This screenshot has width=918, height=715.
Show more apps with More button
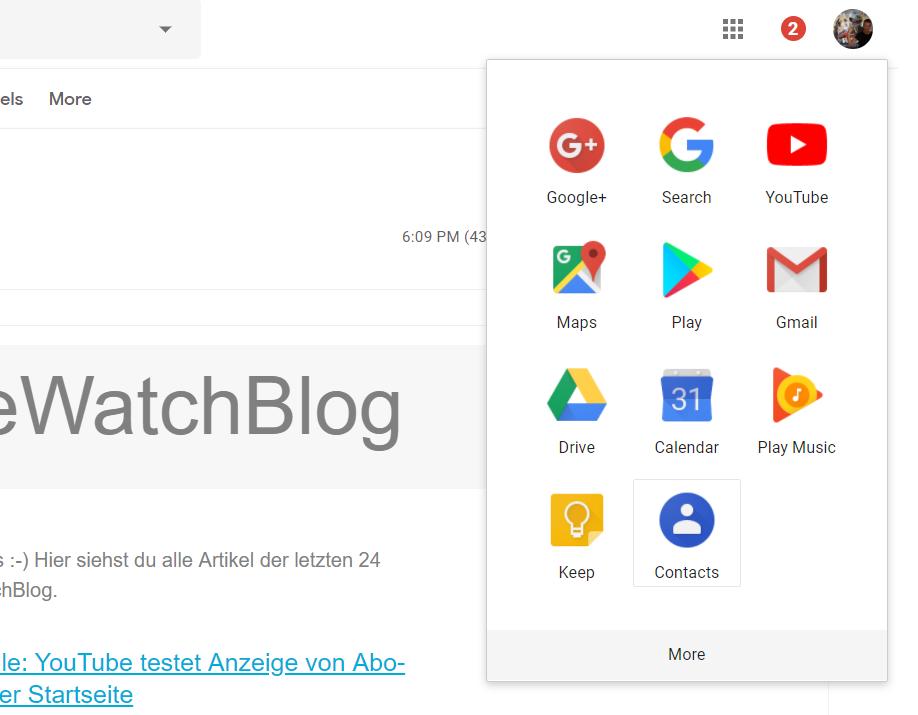686,655
